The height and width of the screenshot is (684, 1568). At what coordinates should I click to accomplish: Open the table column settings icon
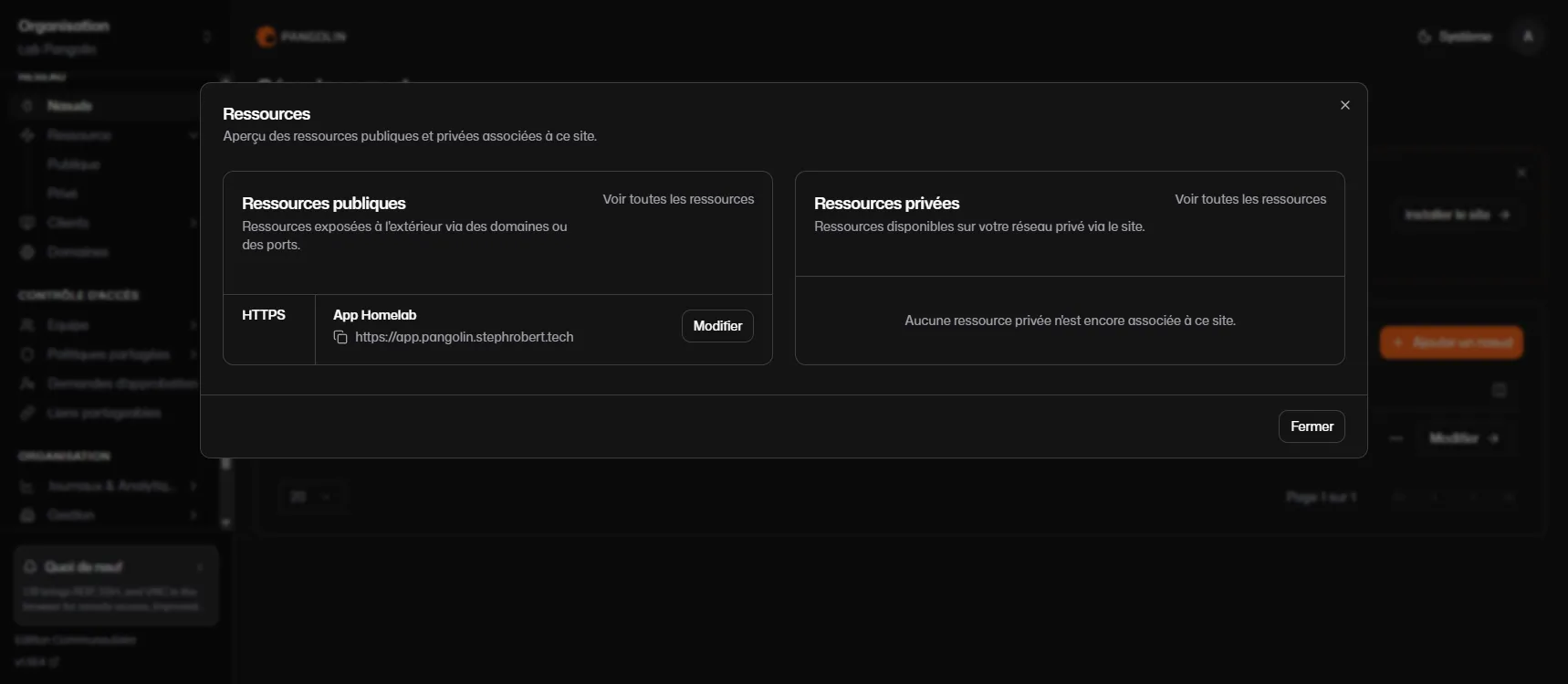click(x=1499, y=391)
